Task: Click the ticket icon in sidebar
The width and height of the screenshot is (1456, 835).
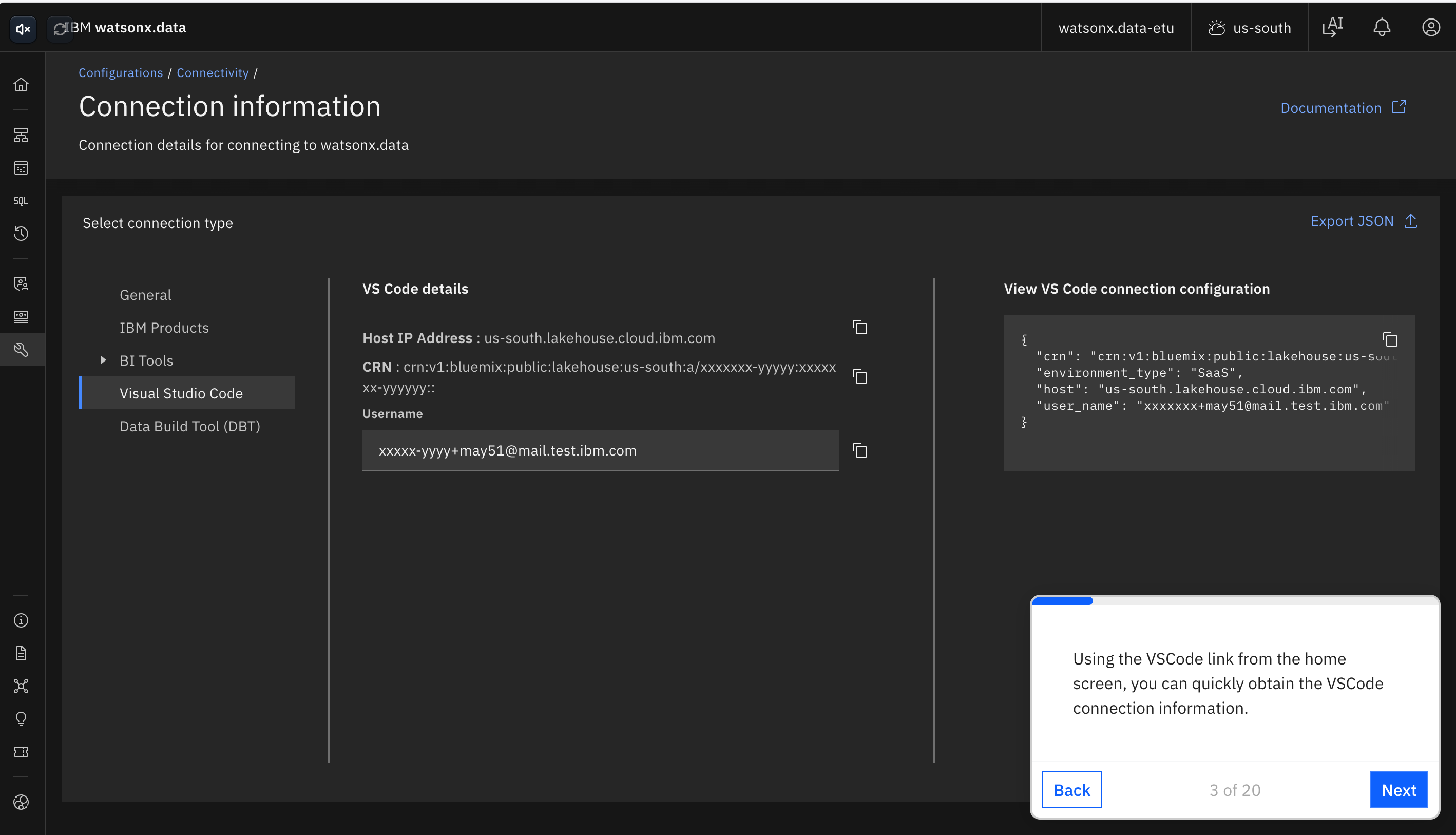Action: click(21, 752)
